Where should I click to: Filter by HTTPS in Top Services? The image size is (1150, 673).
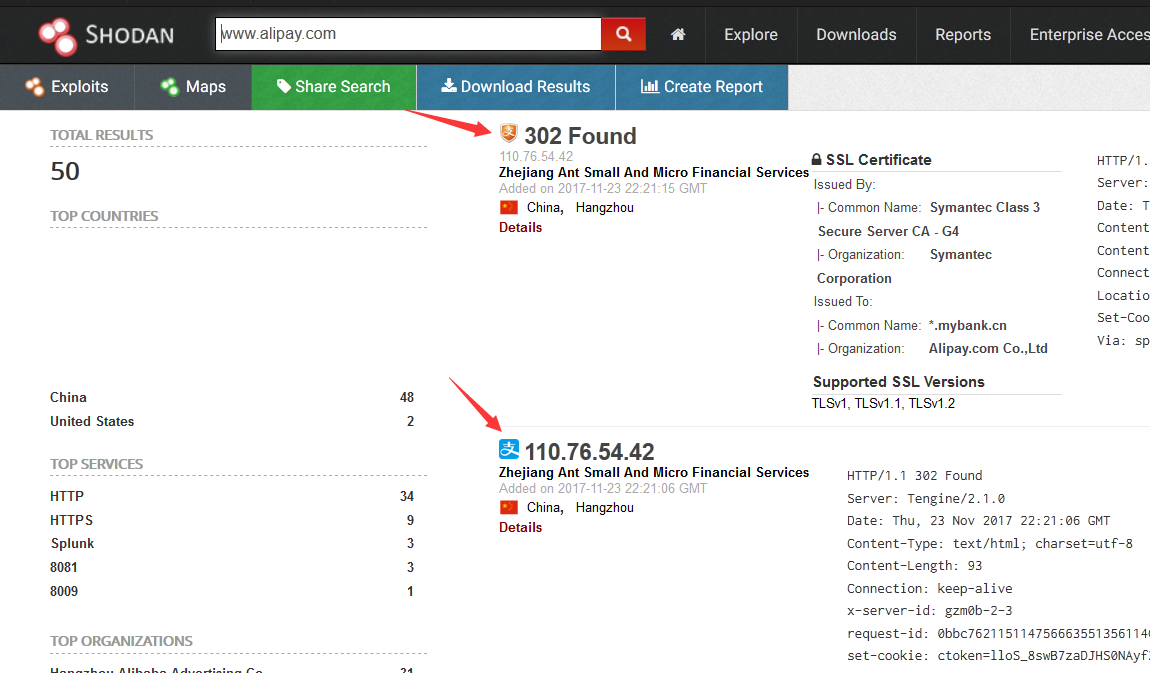(x=71, y=520)
